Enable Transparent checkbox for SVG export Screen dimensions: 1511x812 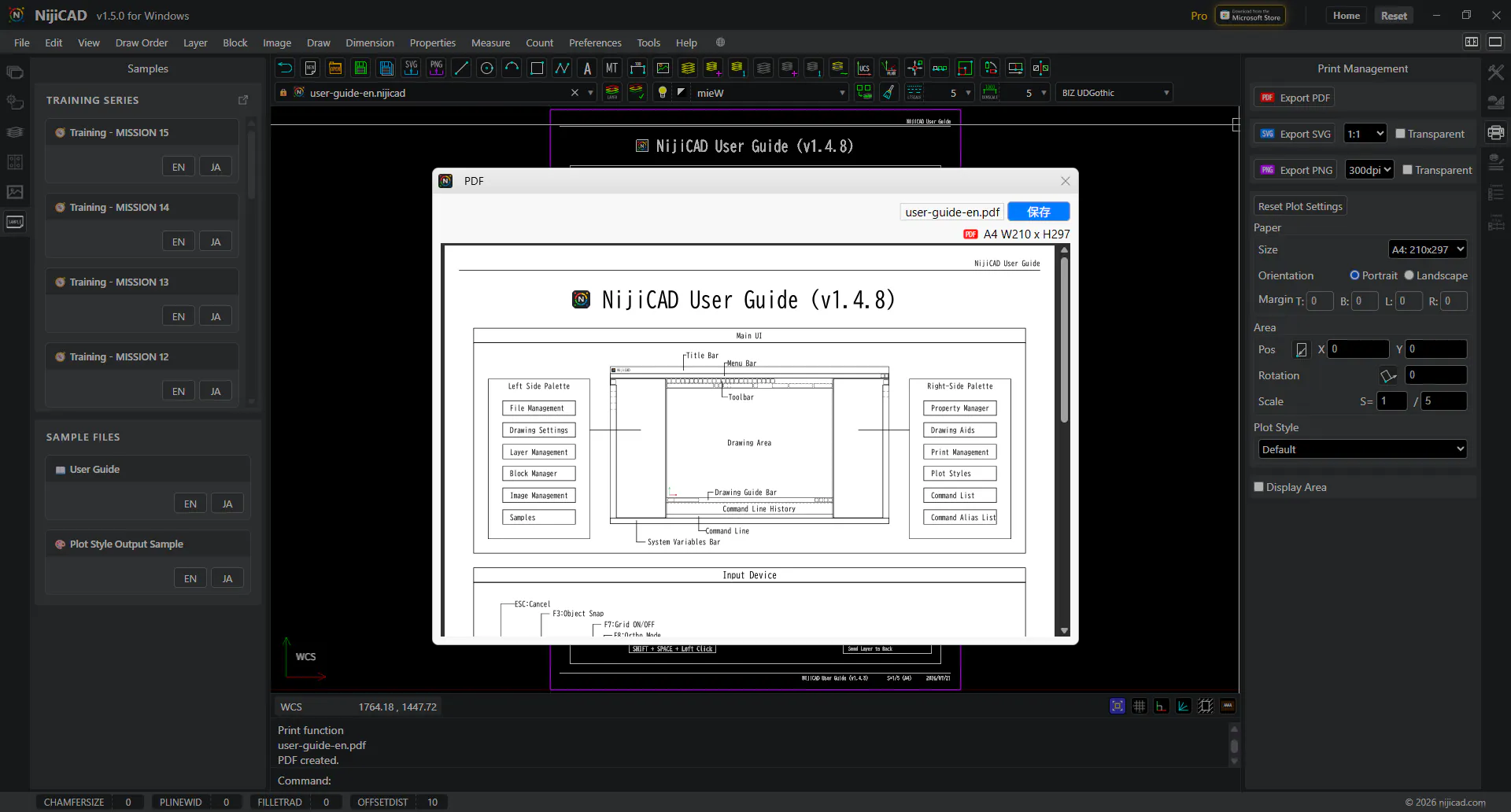(x=1400, y=134)
